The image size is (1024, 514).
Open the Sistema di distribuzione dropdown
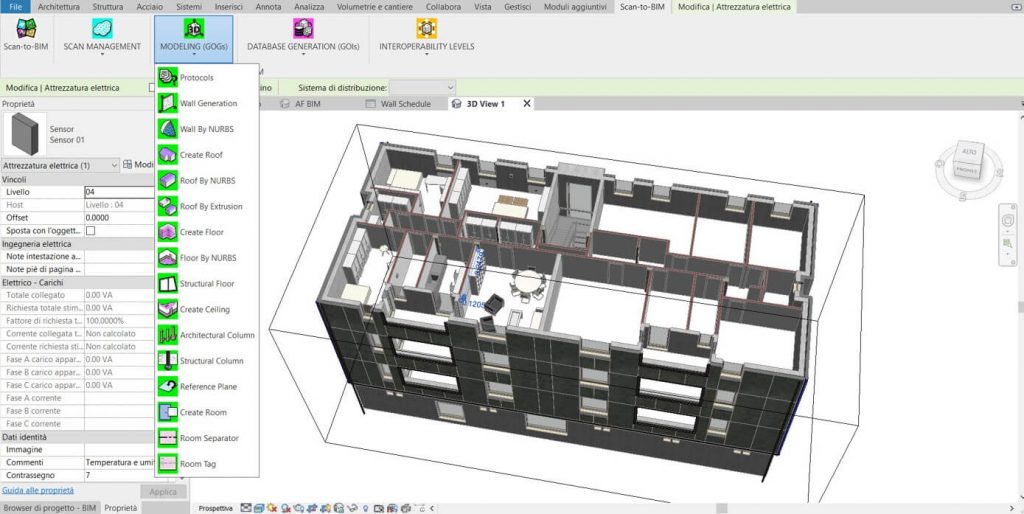421,88
